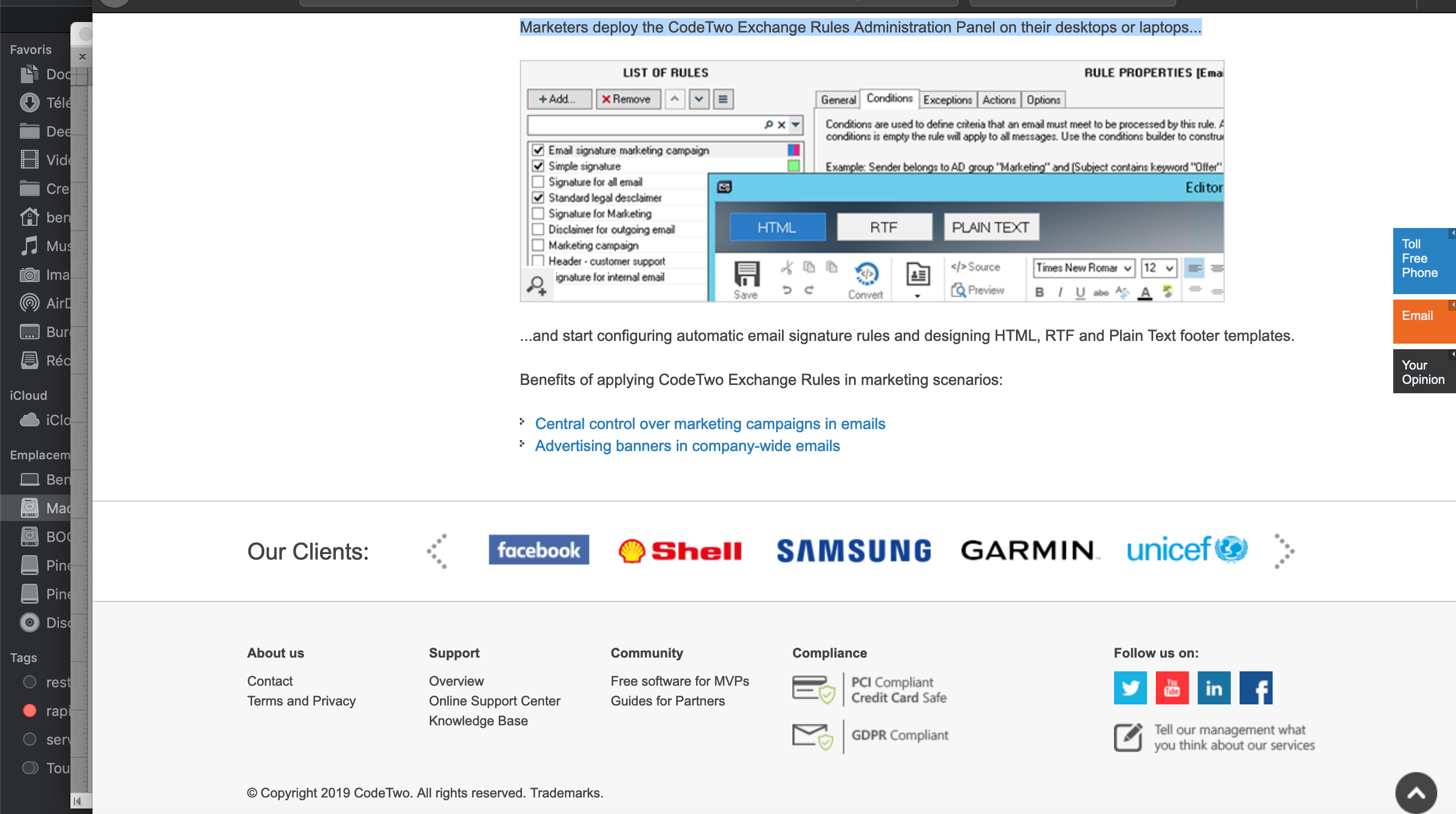Click the Exchange Rules admin panel screenshot
The height and width of the screenshot is (814, 1456).
pos(872,181)
